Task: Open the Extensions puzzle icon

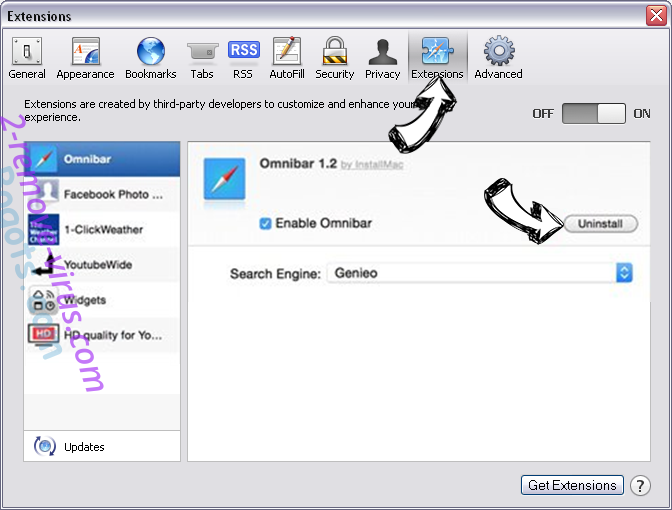Action: point(437,51)
